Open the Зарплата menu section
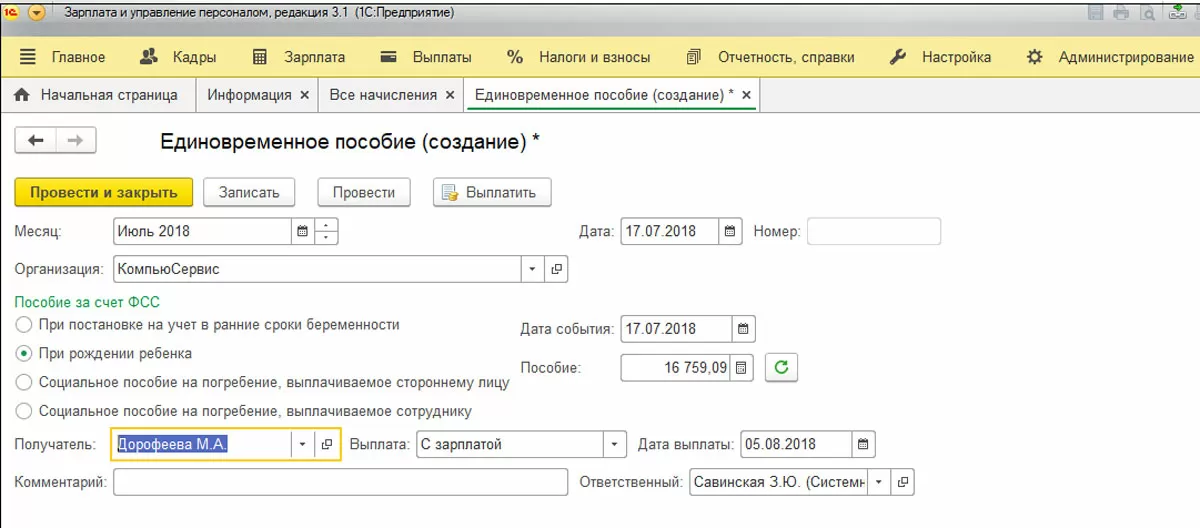This screenshot has width=1200, height=528. tap(300, 57)
